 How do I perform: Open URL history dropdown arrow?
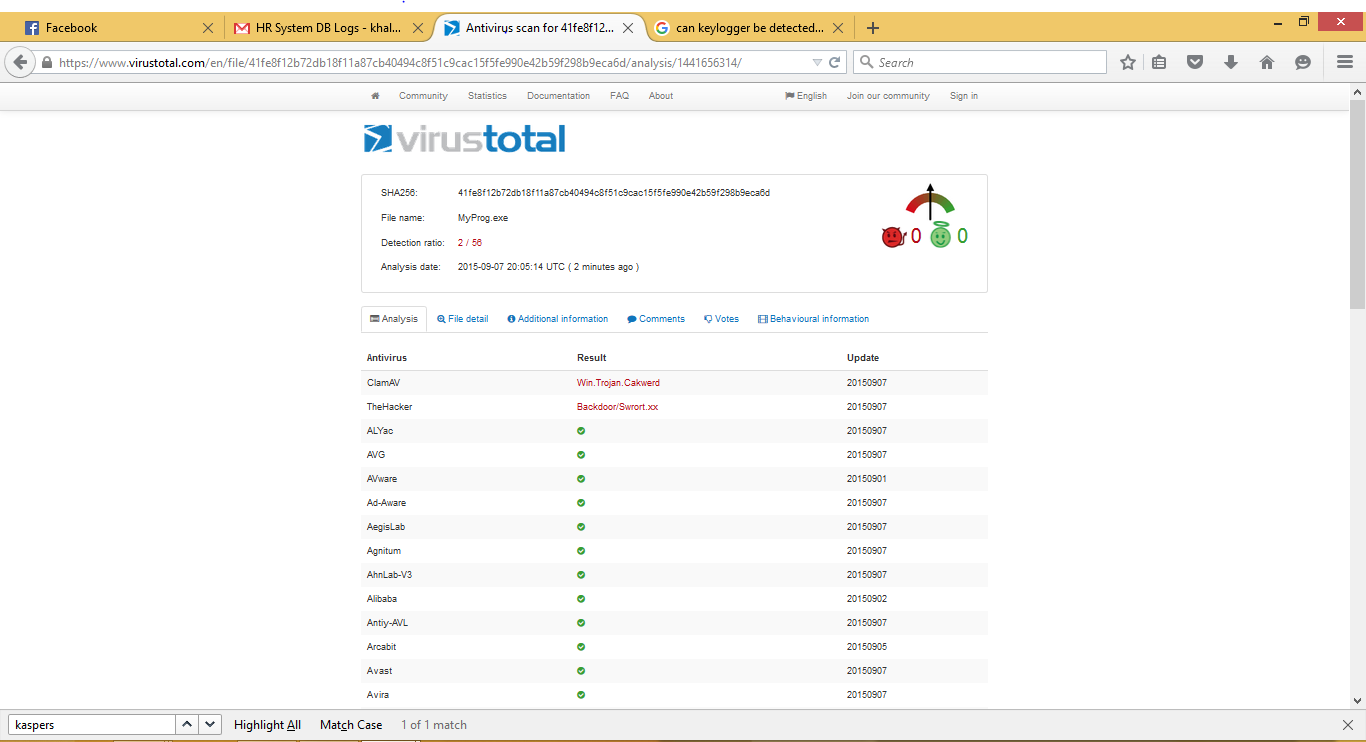click(816, 62)
